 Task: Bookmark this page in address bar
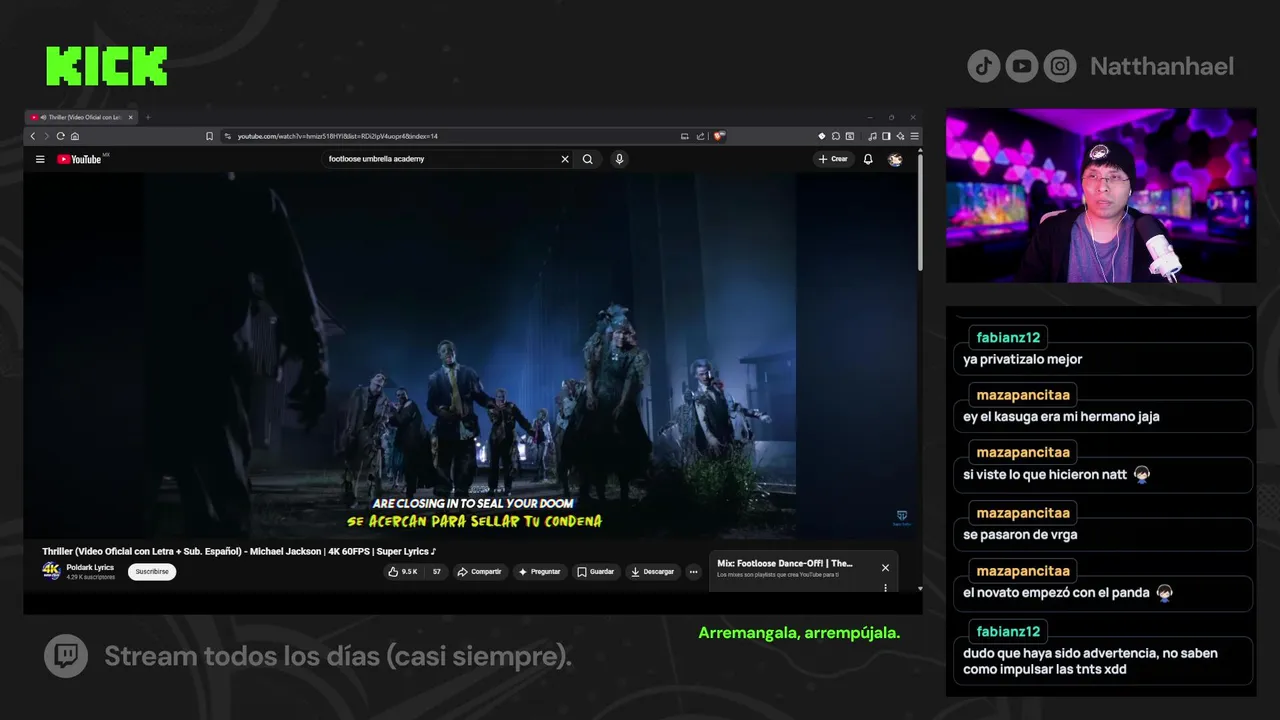[209, 136]
